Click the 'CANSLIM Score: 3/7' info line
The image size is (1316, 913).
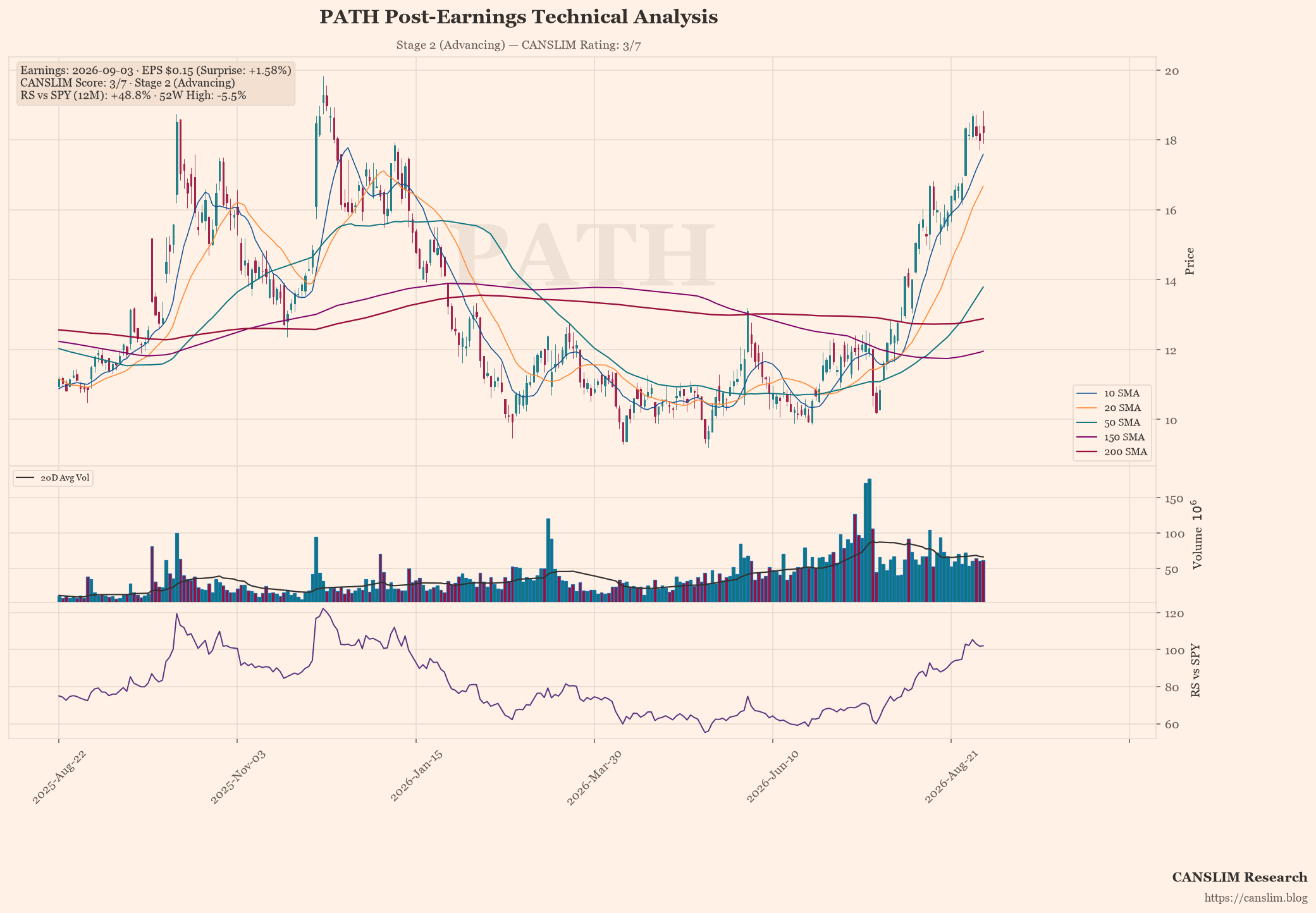(128, 83)
